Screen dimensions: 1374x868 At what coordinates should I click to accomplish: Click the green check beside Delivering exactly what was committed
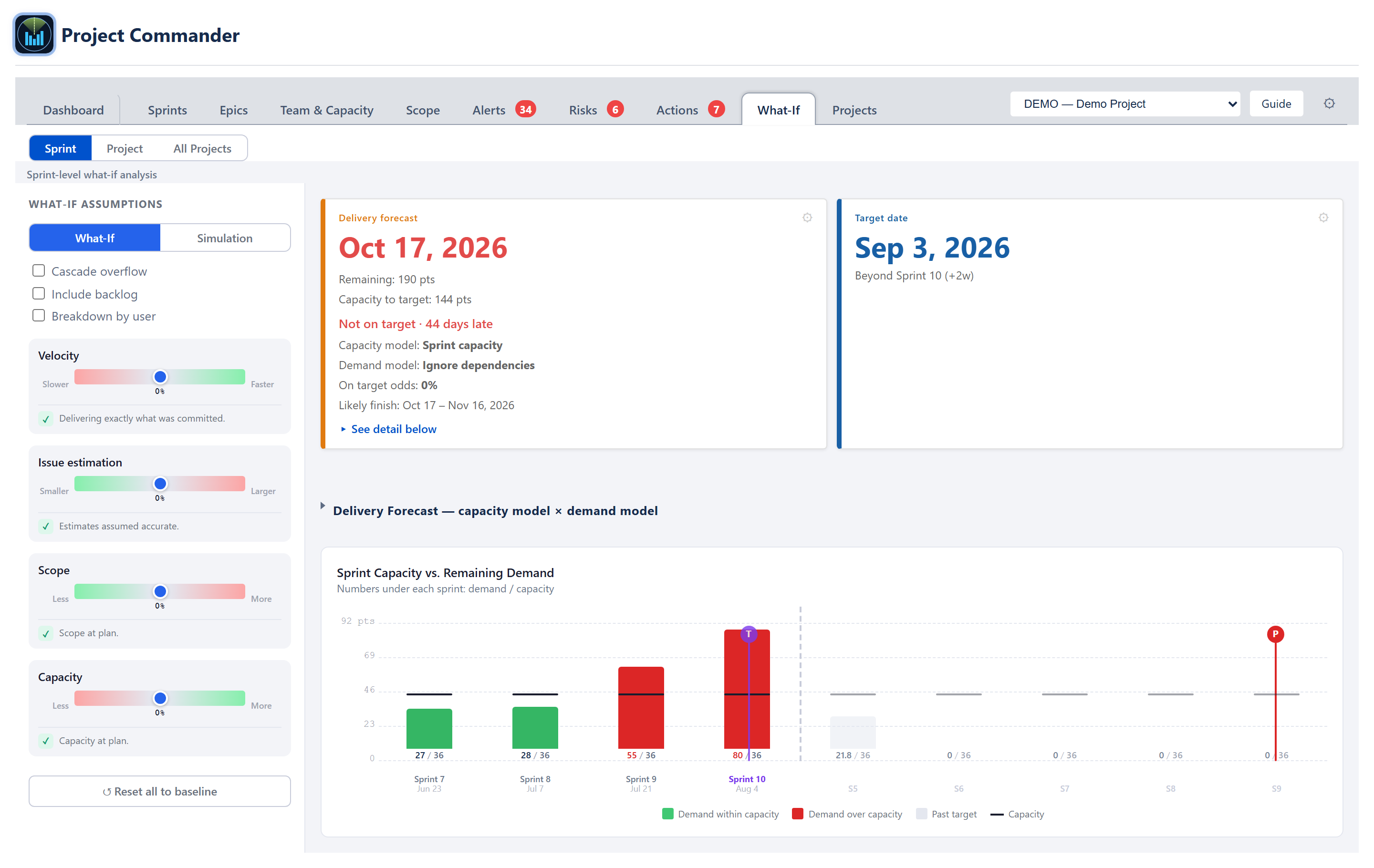pos(46,419)
